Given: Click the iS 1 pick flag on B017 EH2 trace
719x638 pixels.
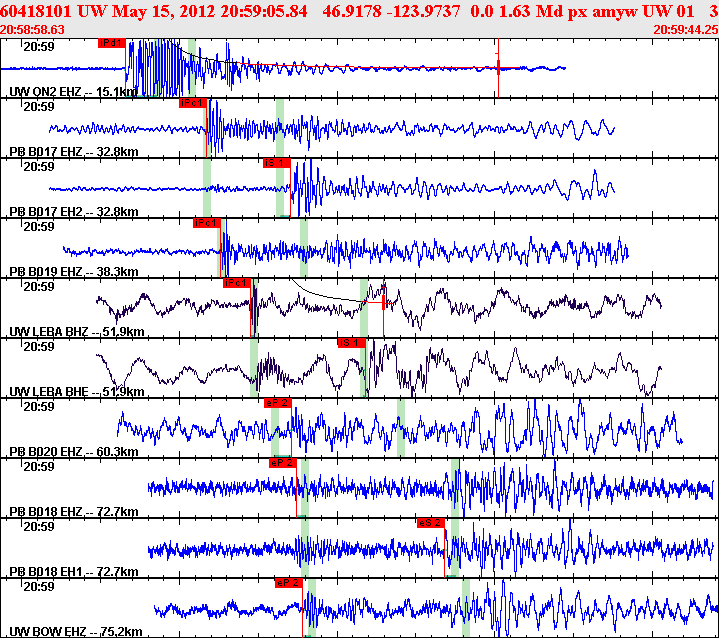Looking at the screenshot, I should point(277,163).
